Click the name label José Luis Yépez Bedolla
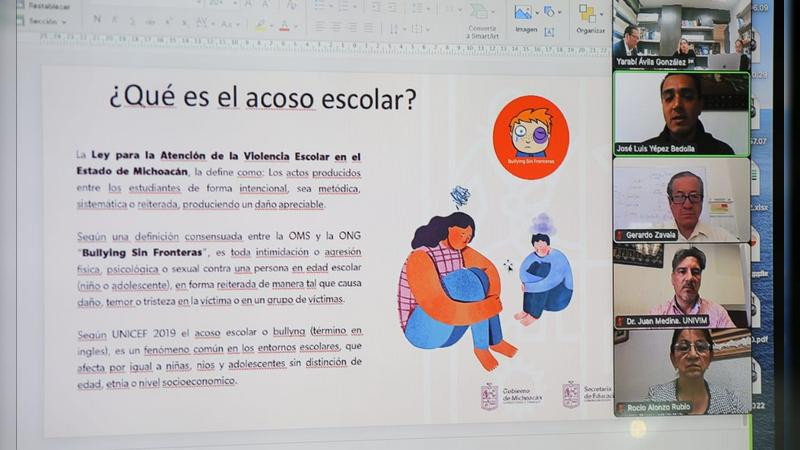Image resolution: width=800 pixels, height=450 pixels. (x=656, y=148)
